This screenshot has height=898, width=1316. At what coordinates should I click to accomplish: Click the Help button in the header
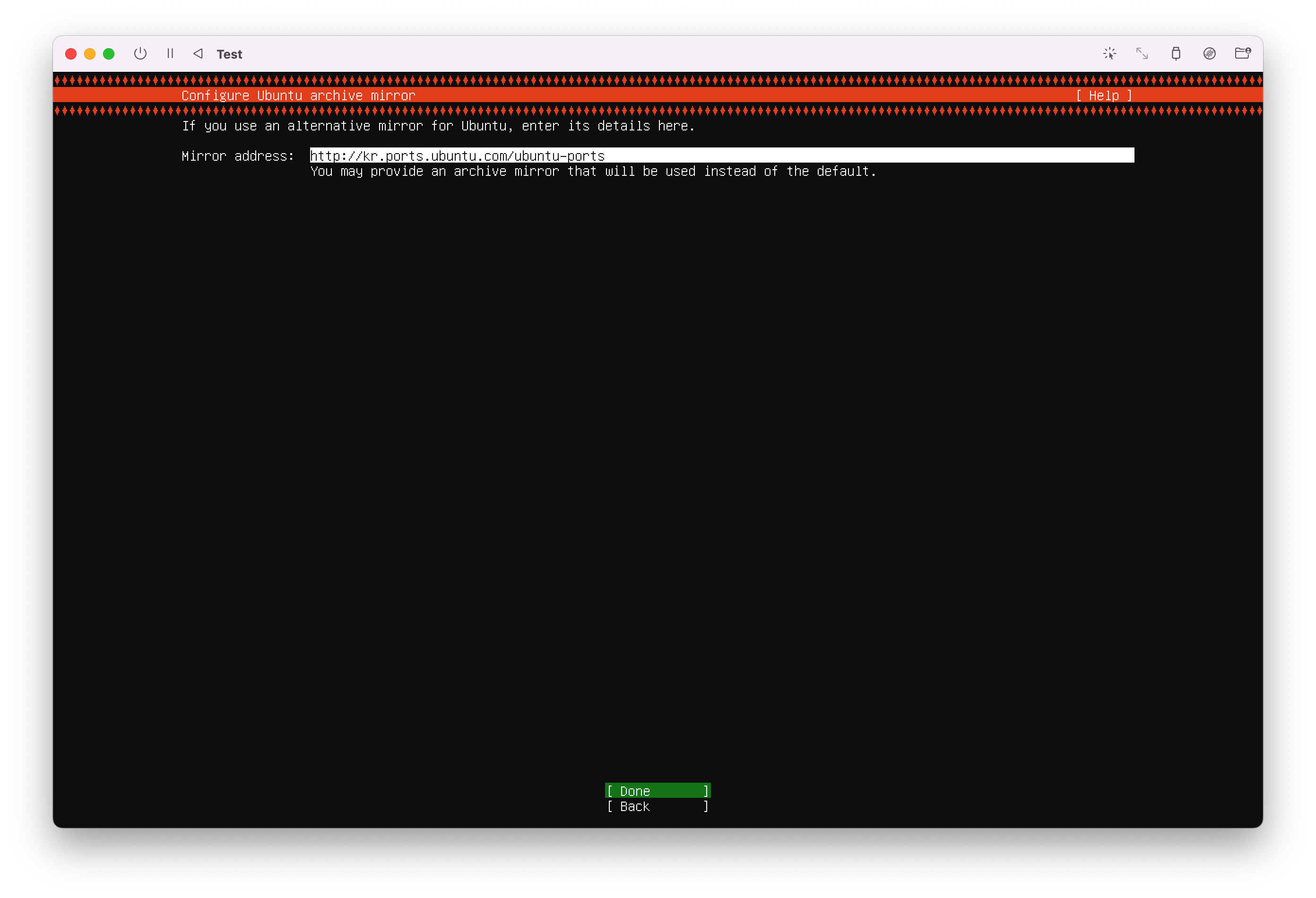tap(1104, 95)
